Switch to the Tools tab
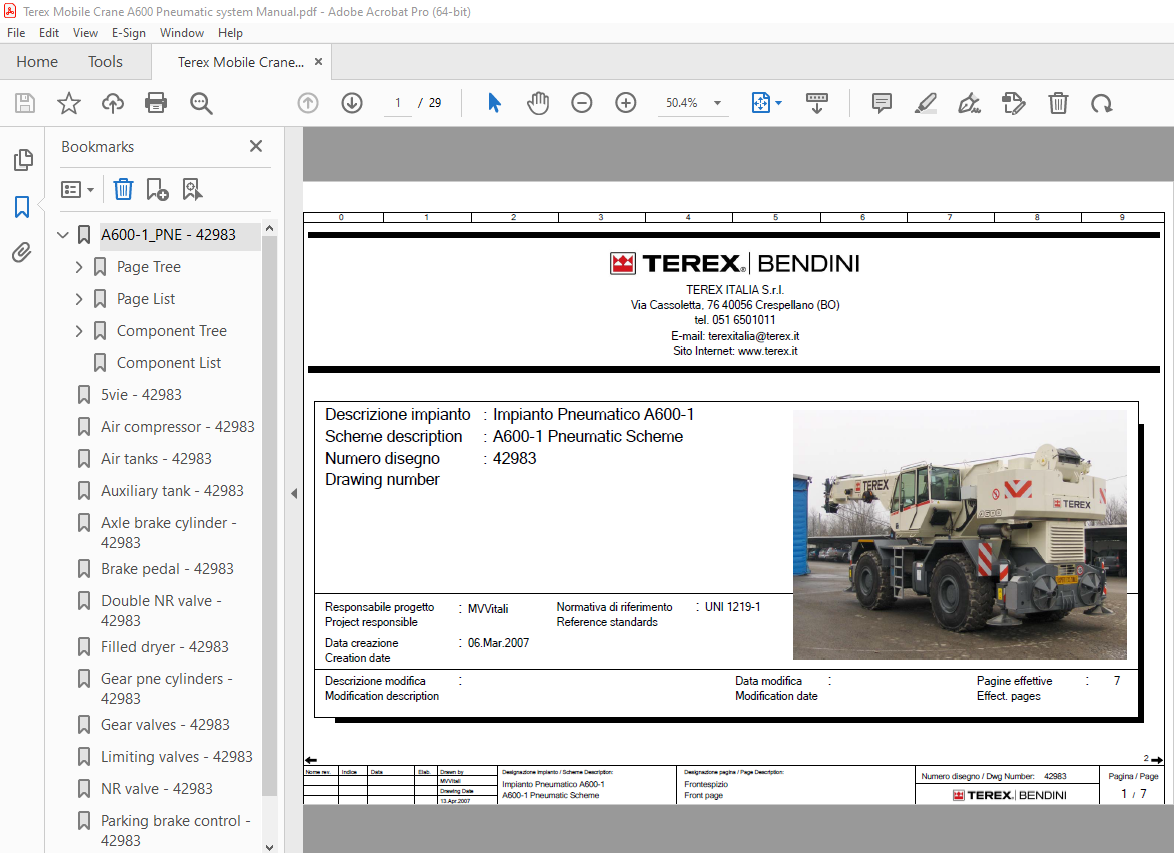This screenshot has width=1174, height=853. 105,62
